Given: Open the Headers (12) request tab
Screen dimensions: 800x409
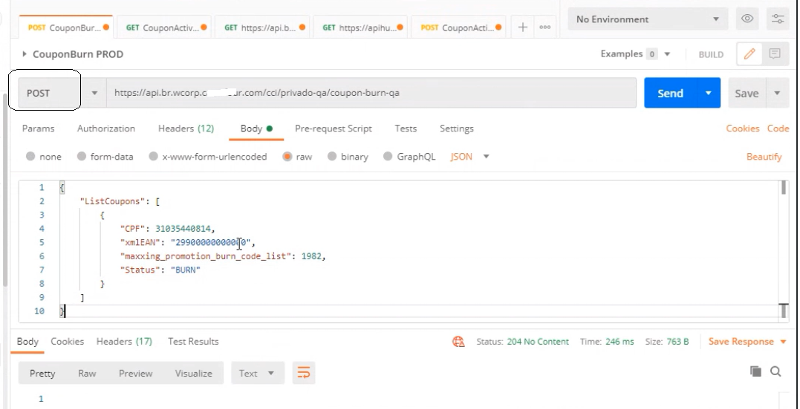Looking at the screenshot, I should point(186,129).
